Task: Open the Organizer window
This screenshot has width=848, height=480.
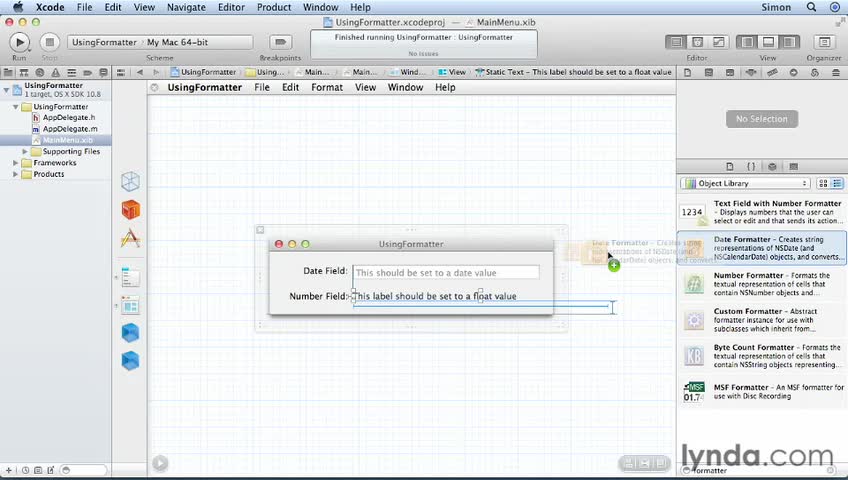Action: coord(824,42)
